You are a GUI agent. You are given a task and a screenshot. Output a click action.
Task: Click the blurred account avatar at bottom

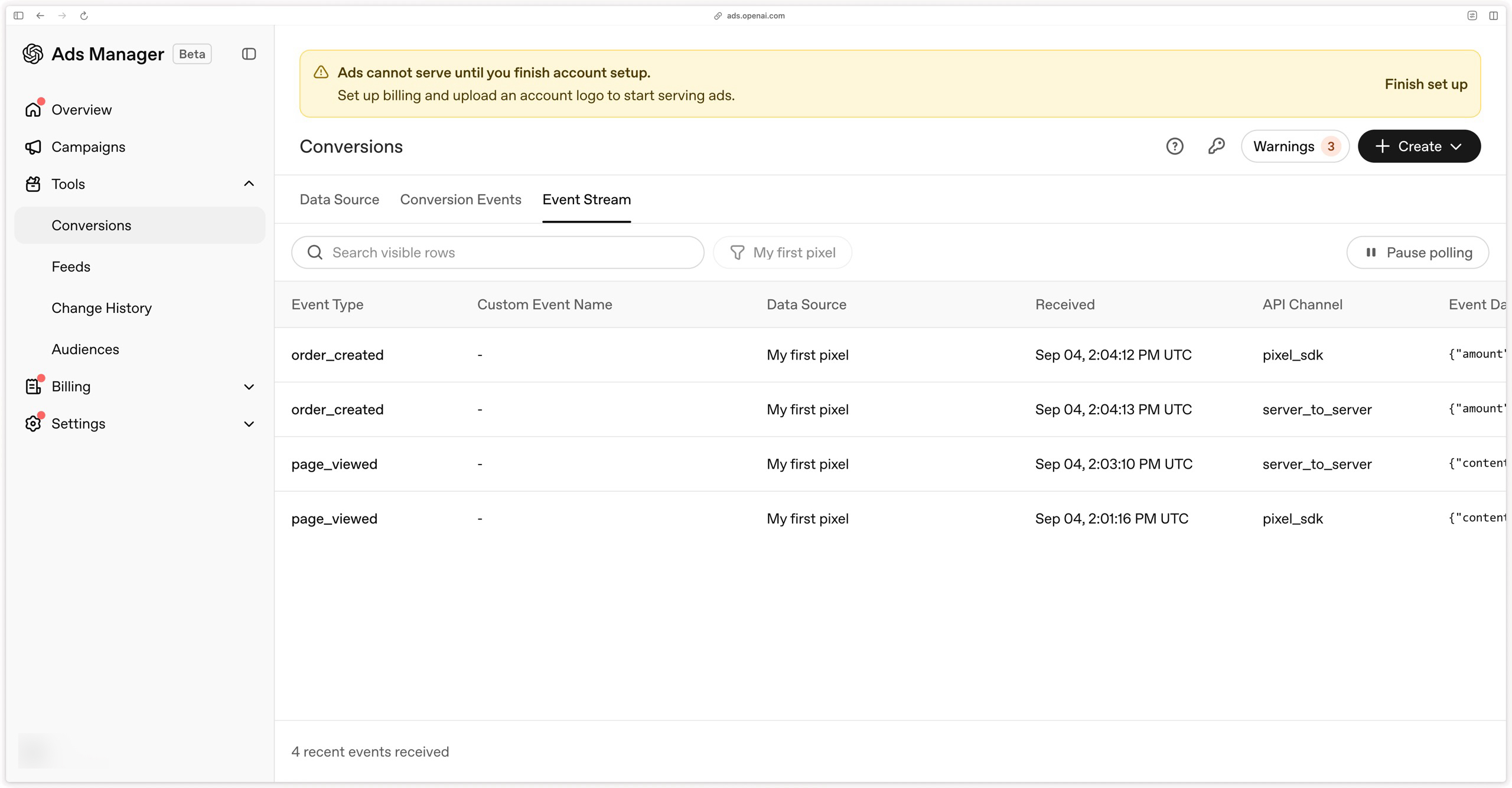[x=35, y=750]
